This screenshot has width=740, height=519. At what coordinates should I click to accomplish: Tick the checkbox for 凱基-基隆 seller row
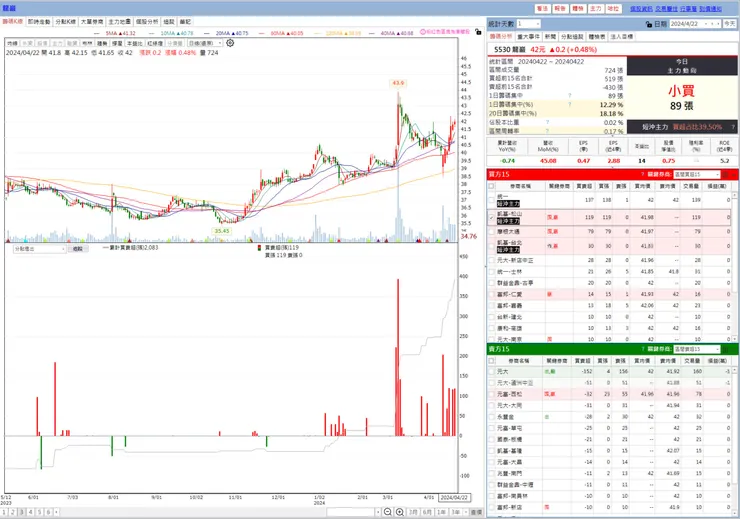point(492,451)
